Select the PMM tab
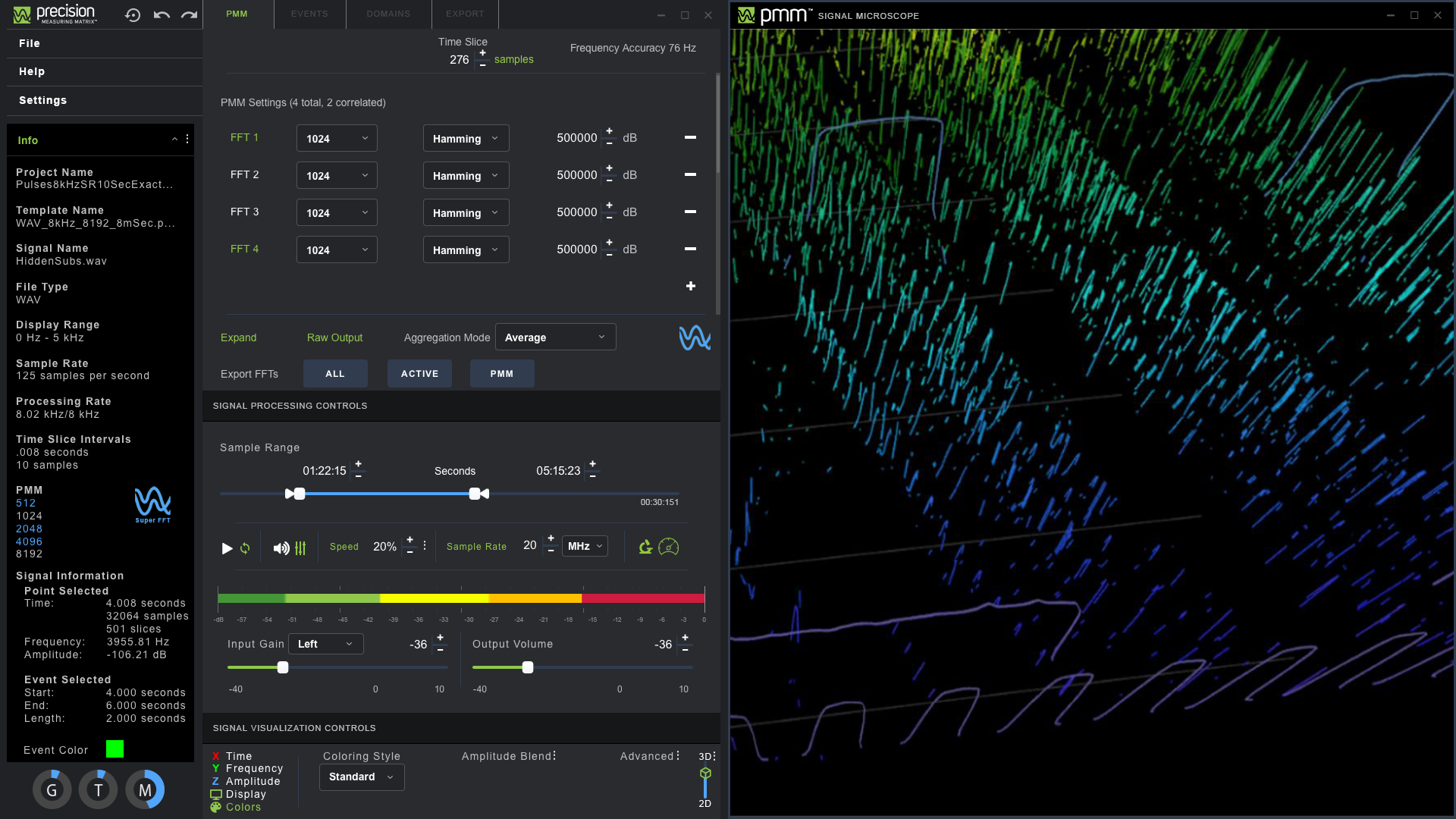The width and height of the screenshot is (1456, 819). click(x=237, y=14)
